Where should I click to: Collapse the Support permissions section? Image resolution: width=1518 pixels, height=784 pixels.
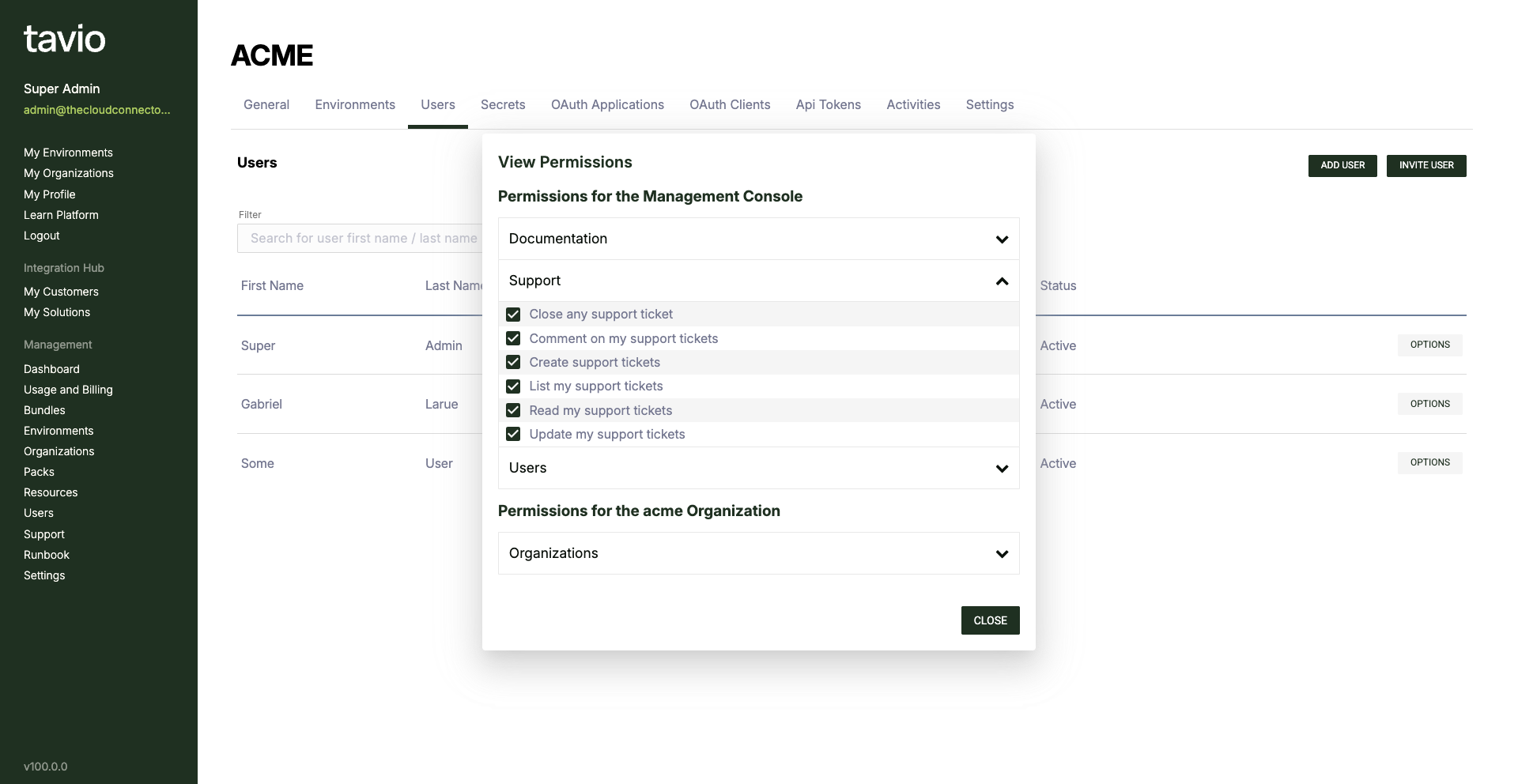(758, 281)
